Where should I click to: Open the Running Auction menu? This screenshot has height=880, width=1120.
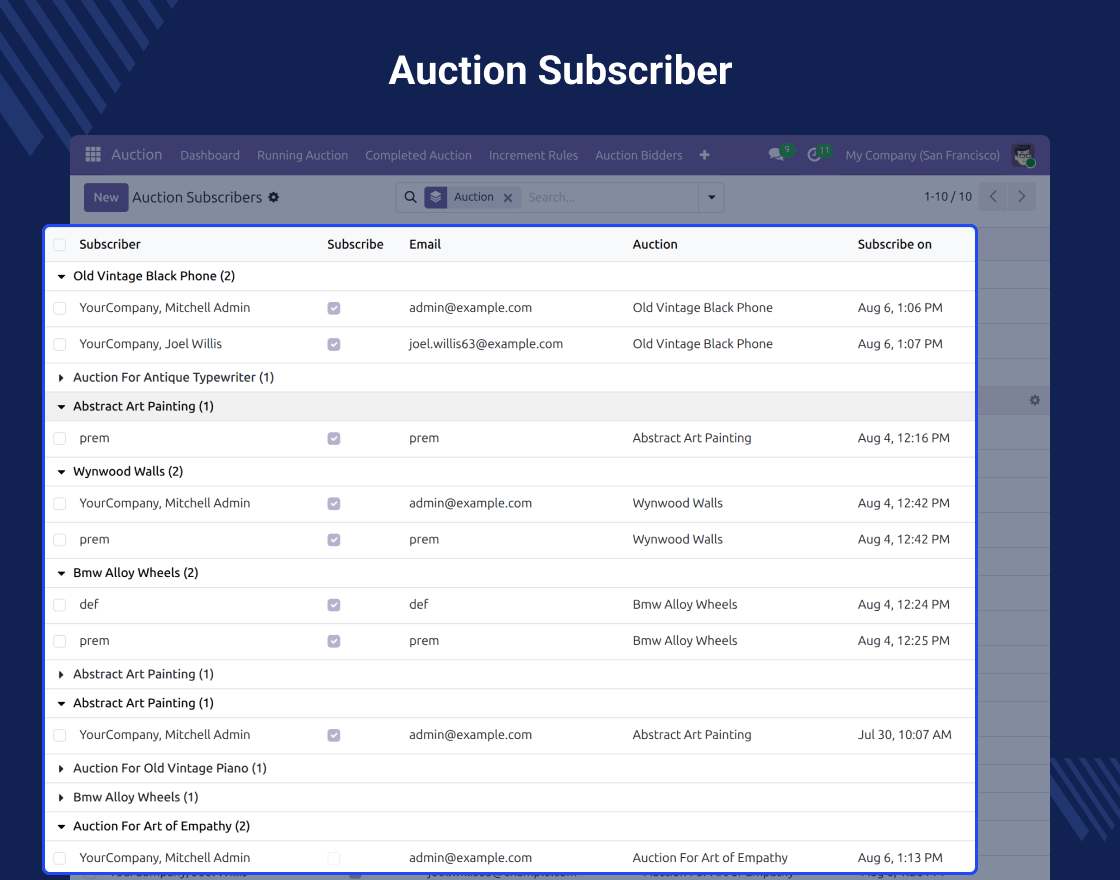(302, 155)
